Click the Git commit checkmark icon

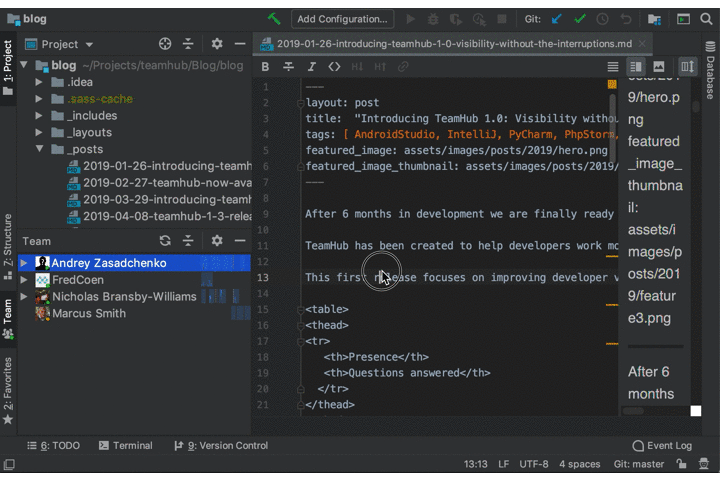coord(579,19)
